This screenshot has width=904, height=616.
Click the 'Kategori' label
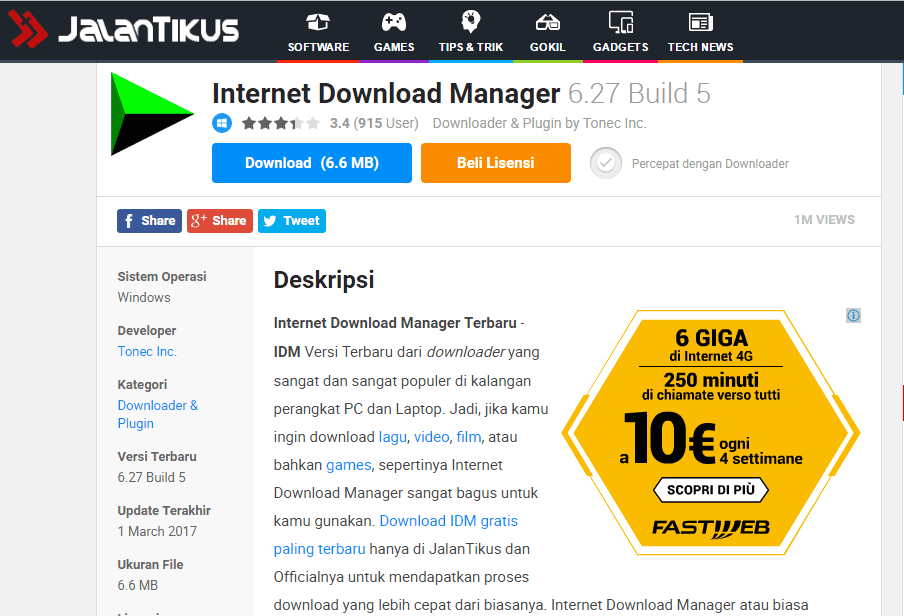click(142, 385)
